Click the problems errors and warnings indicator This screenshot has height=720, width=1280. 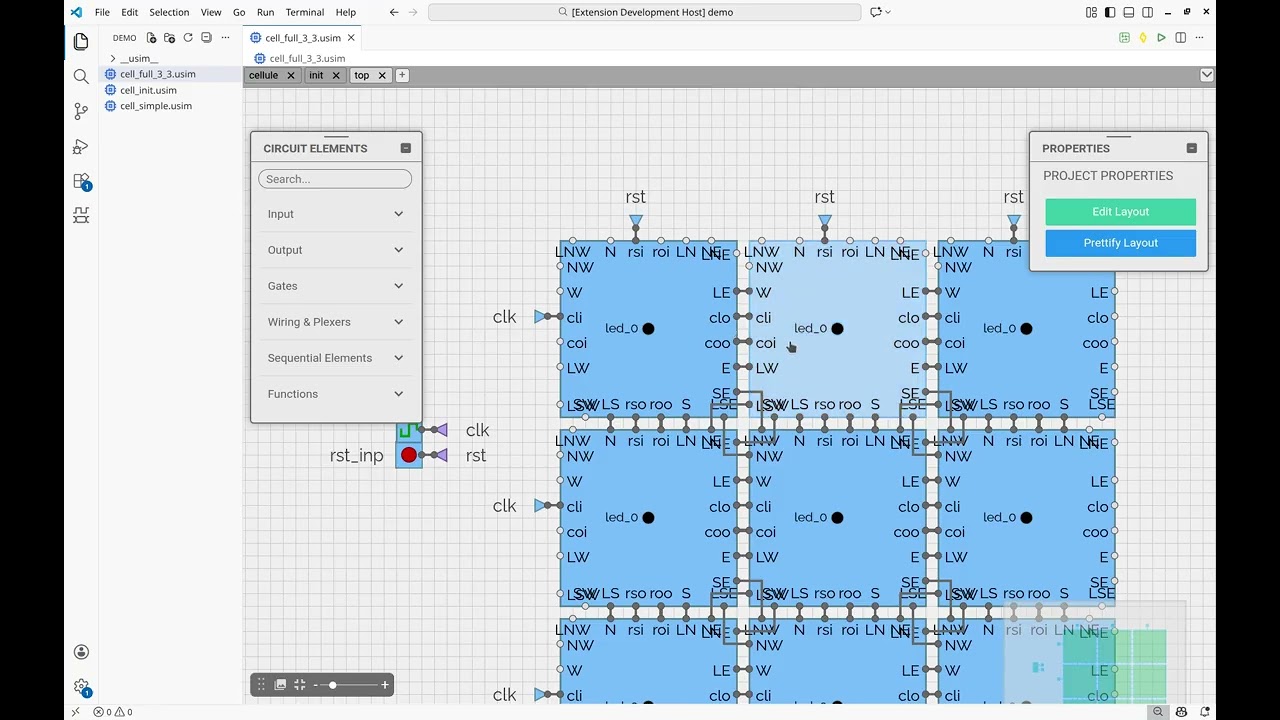tap(113, 712)
